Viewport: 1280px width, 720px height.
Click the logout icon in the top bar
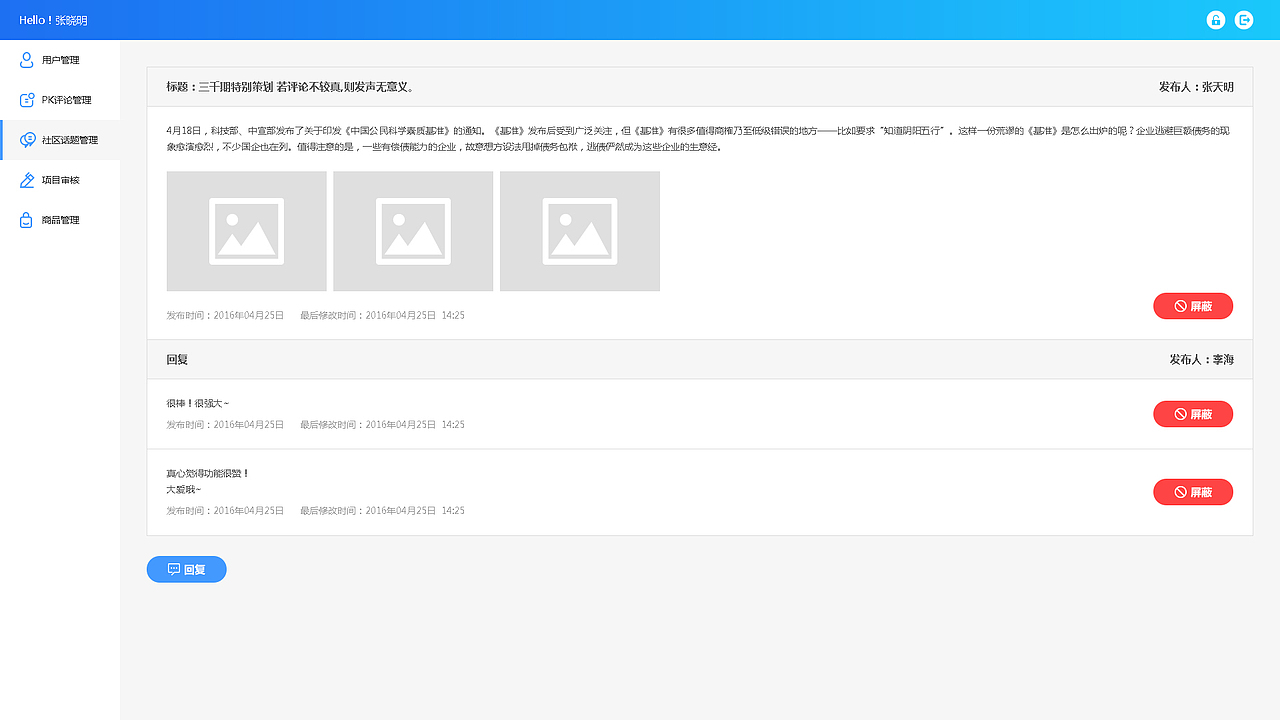tap(1244, 20)
